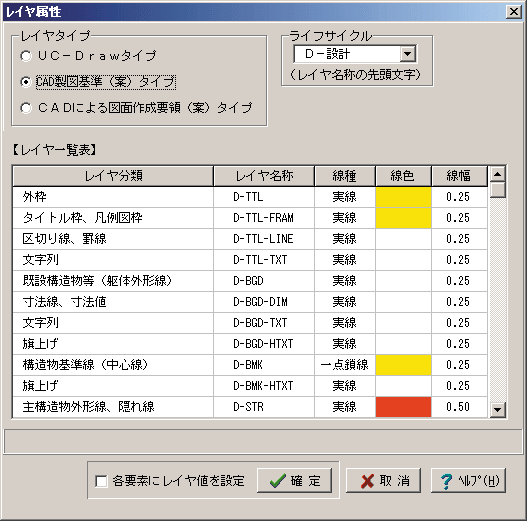Click the 一点鎖線 line type cell for D-BMK
Screen dimensions: 527x521
click(345, 365)
